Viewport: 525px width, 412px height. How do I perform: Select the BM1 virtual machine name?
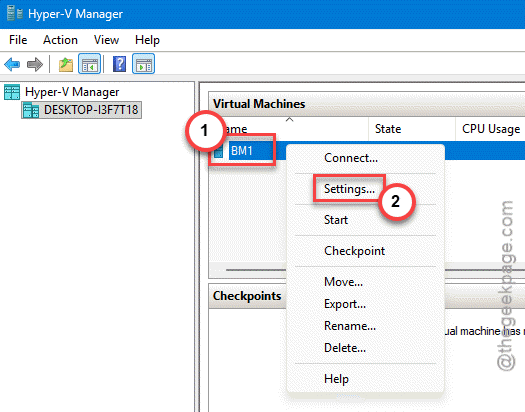click(242, 151)
